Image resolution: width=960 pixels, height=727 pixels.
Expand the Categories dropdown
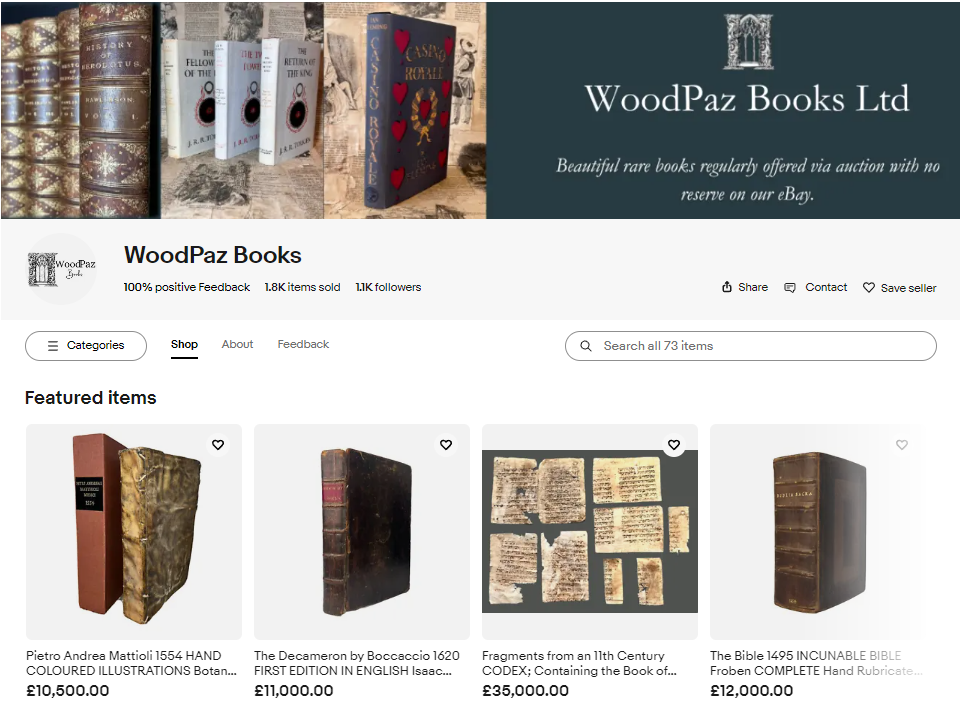click(86, 346)
